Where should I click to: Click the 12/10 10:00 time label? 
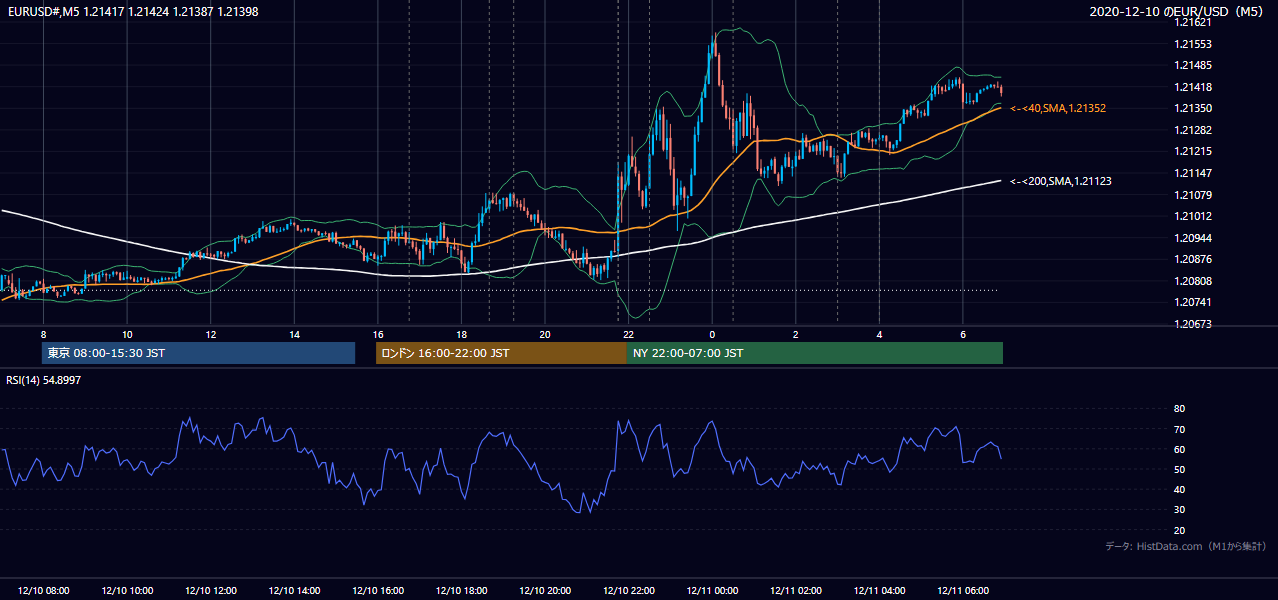click(127, 591)
